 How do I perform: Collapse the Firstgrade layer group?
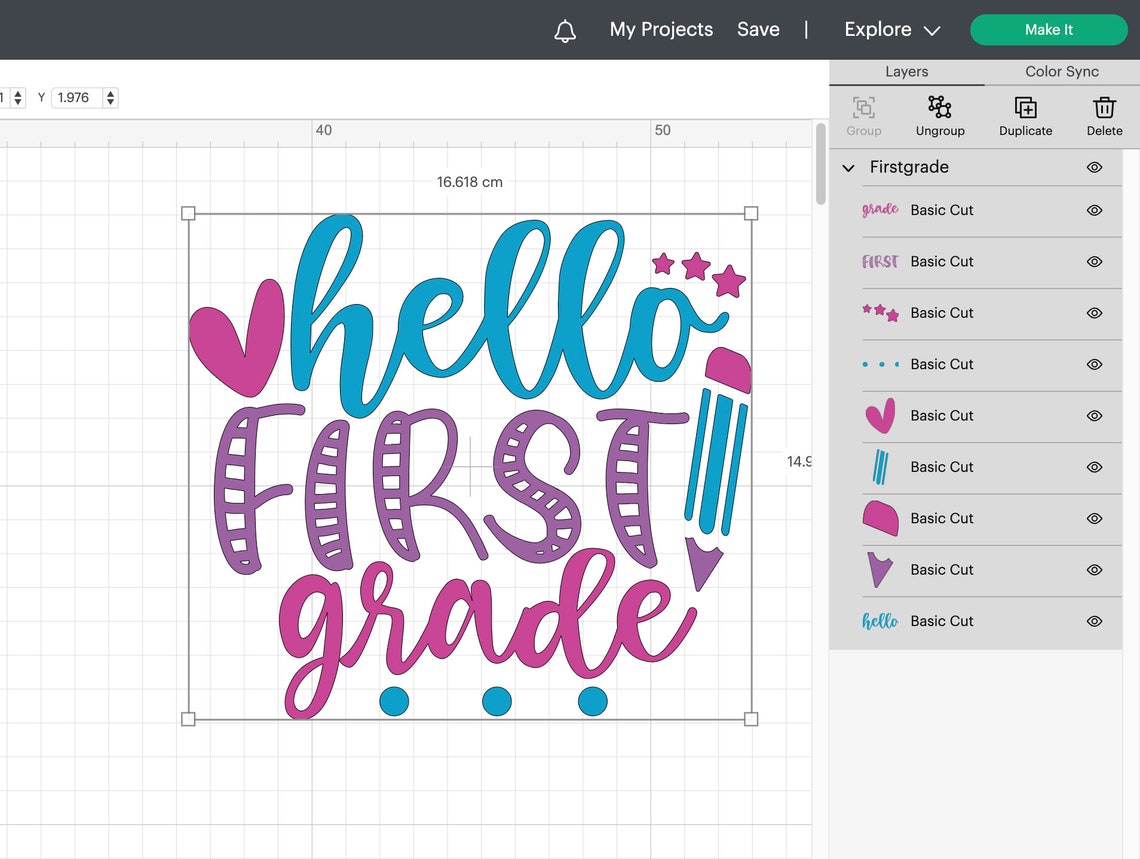pyautogui.click(x=848, y=167)
